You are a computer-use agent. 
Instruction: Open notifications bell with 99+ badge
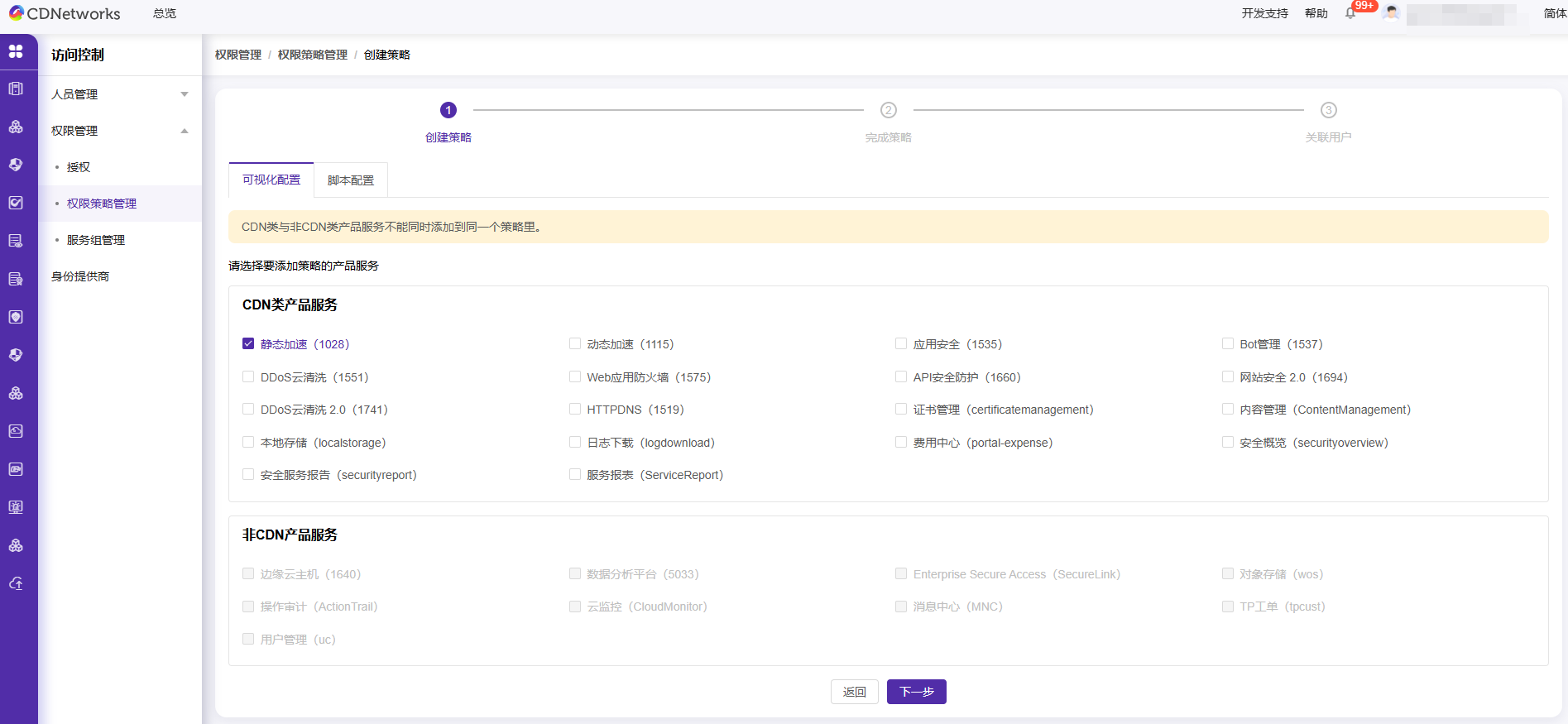point(1350,13)
